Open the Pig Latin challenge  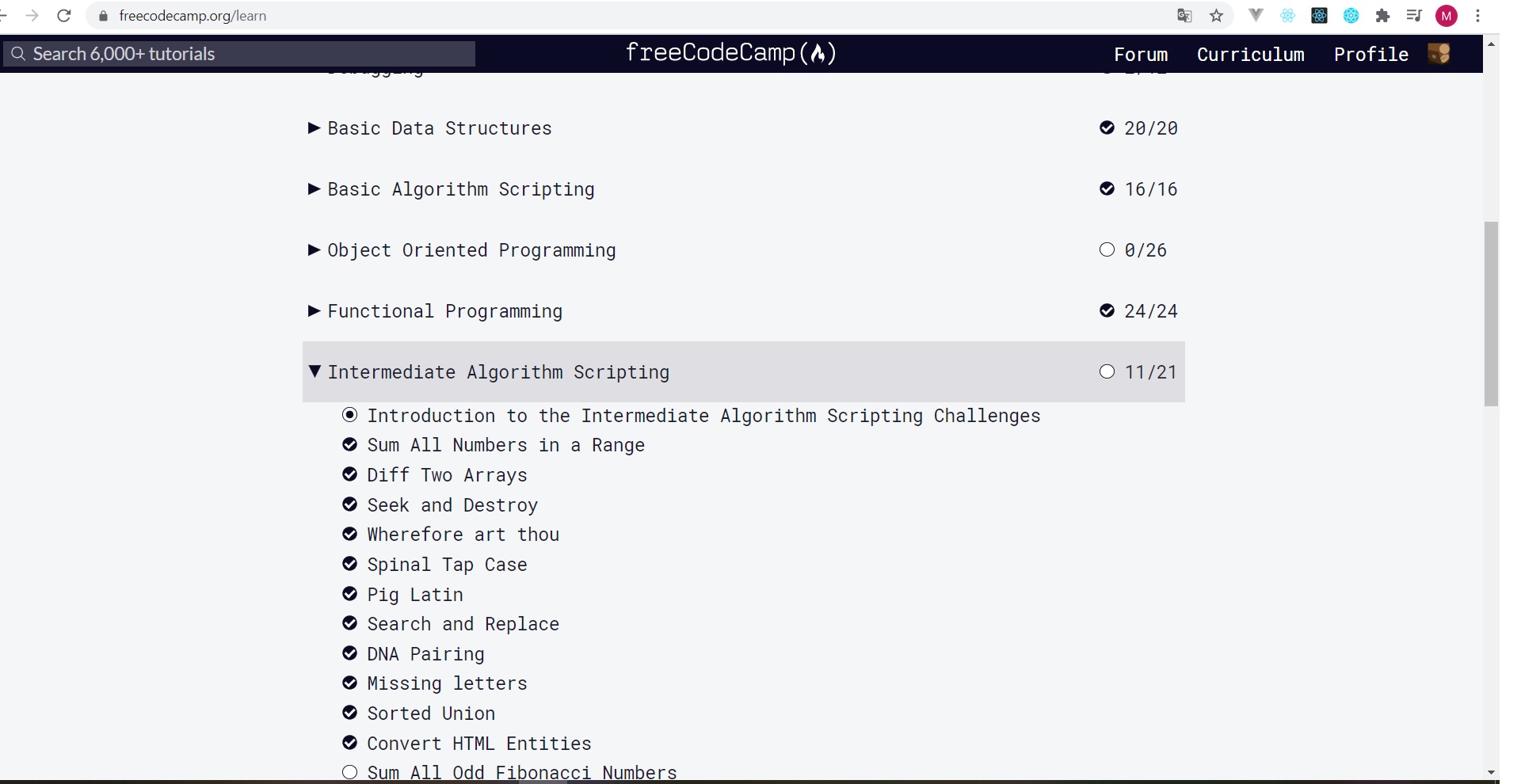click(x=415, y=595)
